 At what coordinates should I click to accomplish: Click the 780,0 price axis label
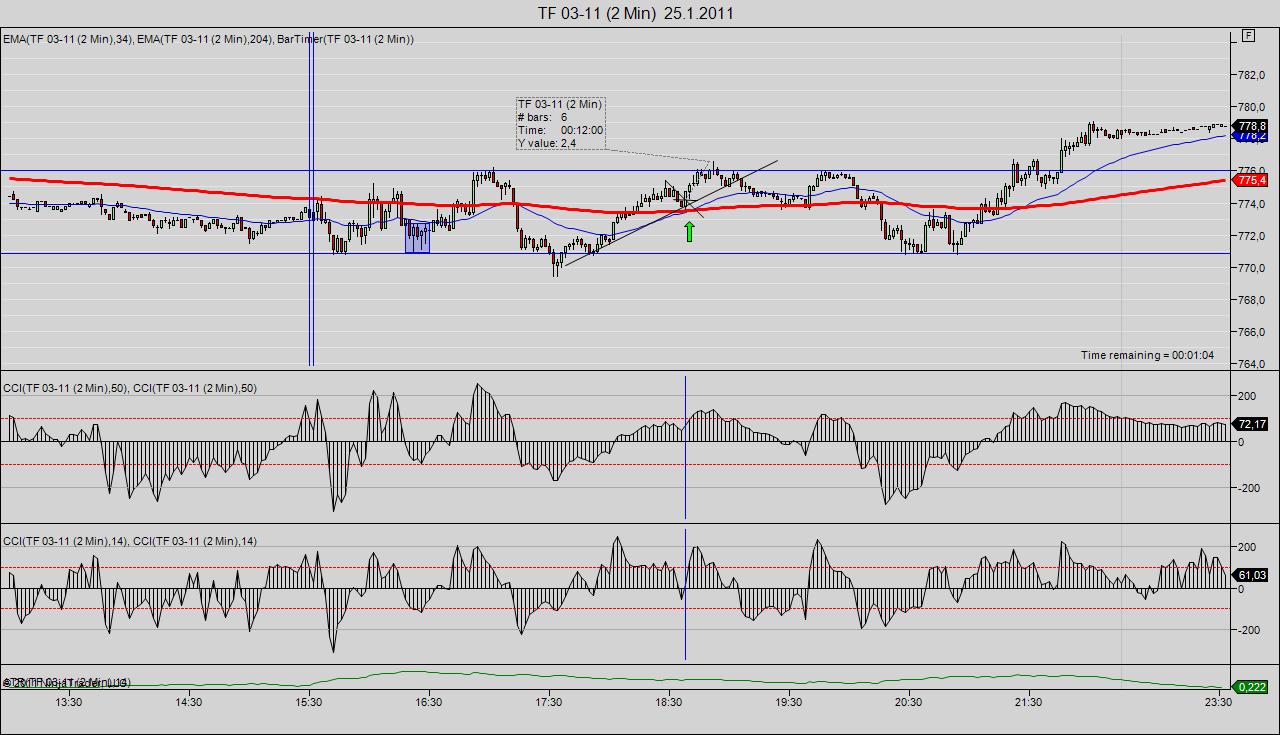(1251, 107)
